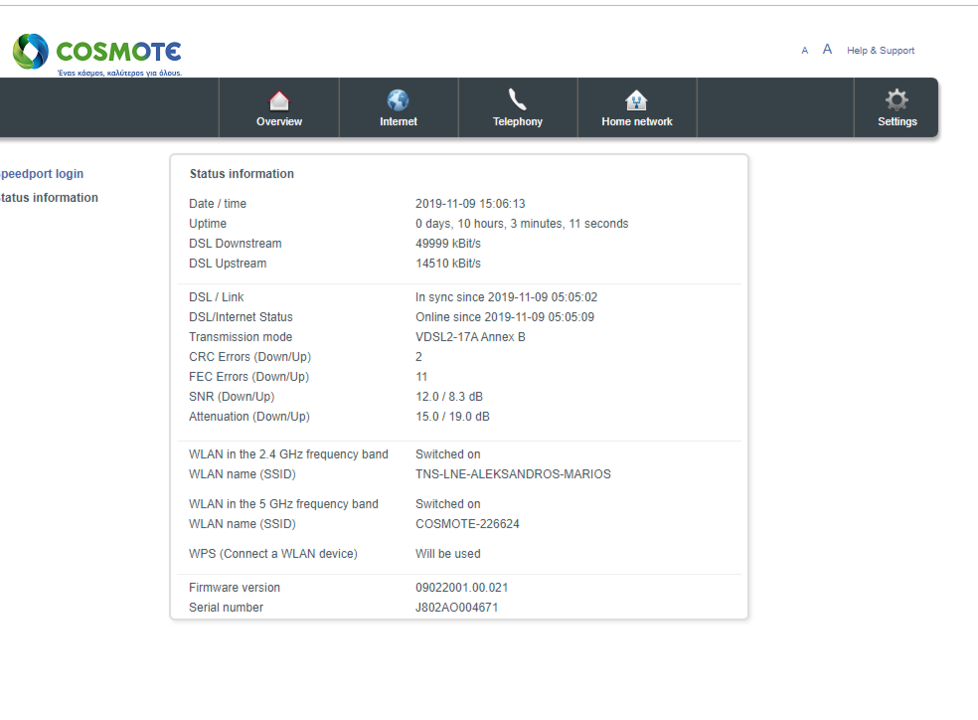Click the Overview house icon
The height and width of the screenshot is (720, 978).
click(x=279, y=100)
